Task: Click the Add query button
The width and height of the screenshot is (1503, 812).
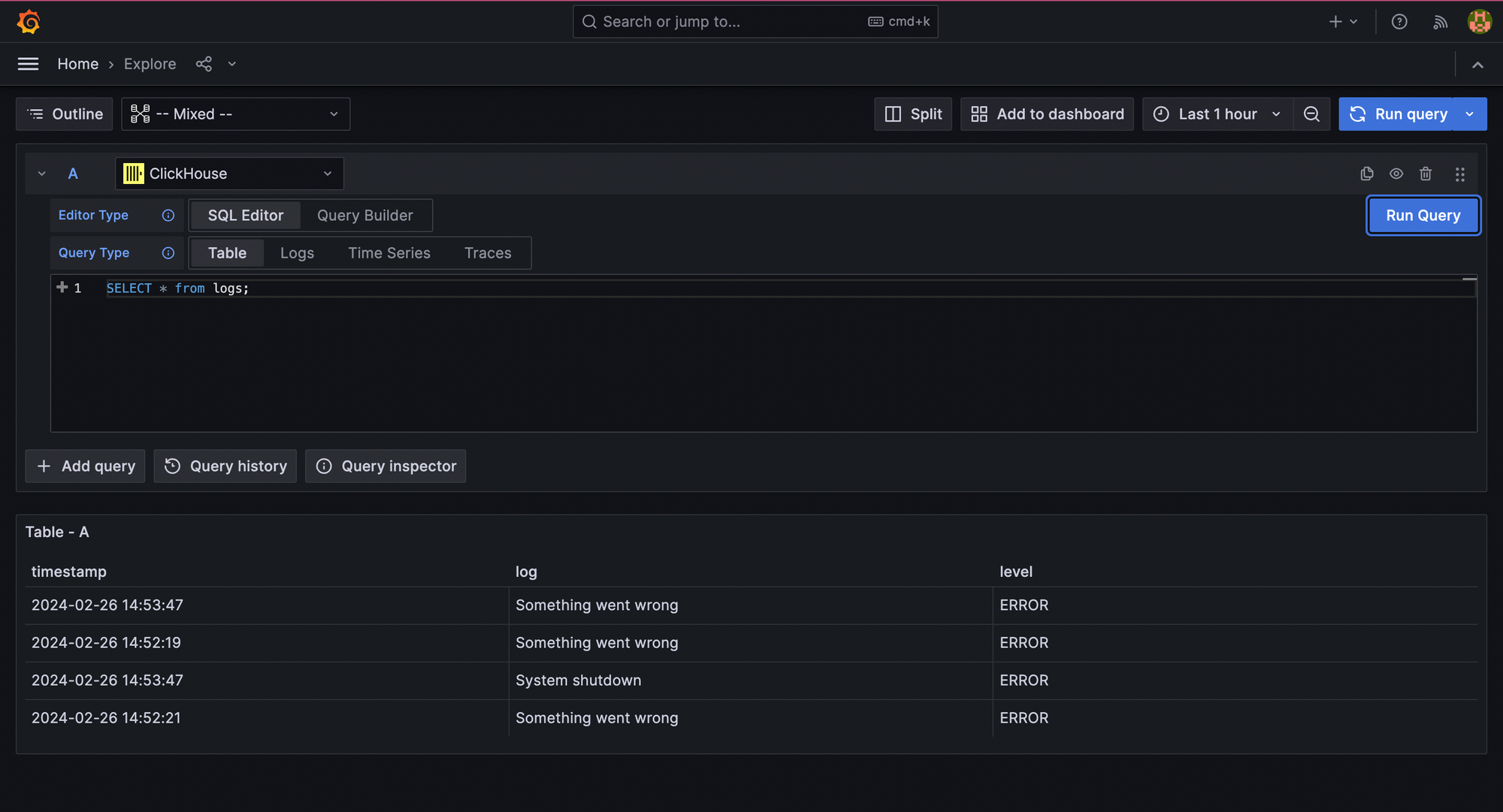Action: pos(86,466)
